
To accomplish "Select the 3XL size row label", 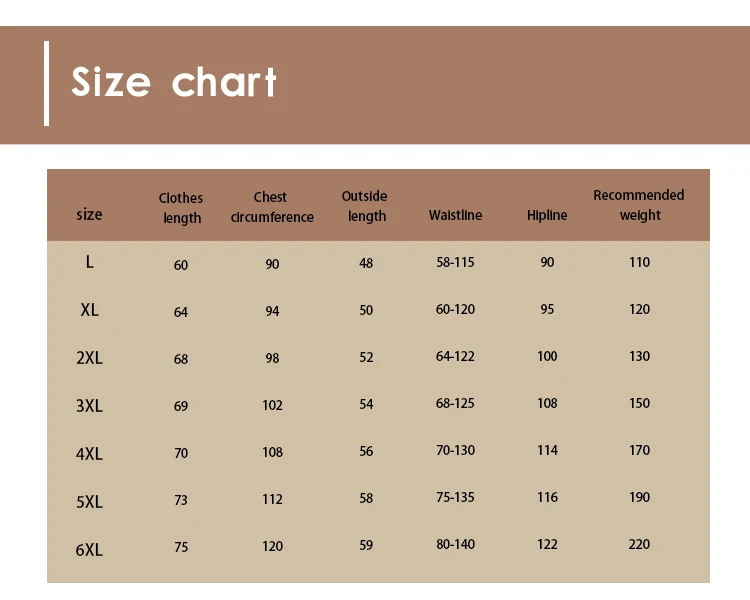I will [x=90, y=406].
